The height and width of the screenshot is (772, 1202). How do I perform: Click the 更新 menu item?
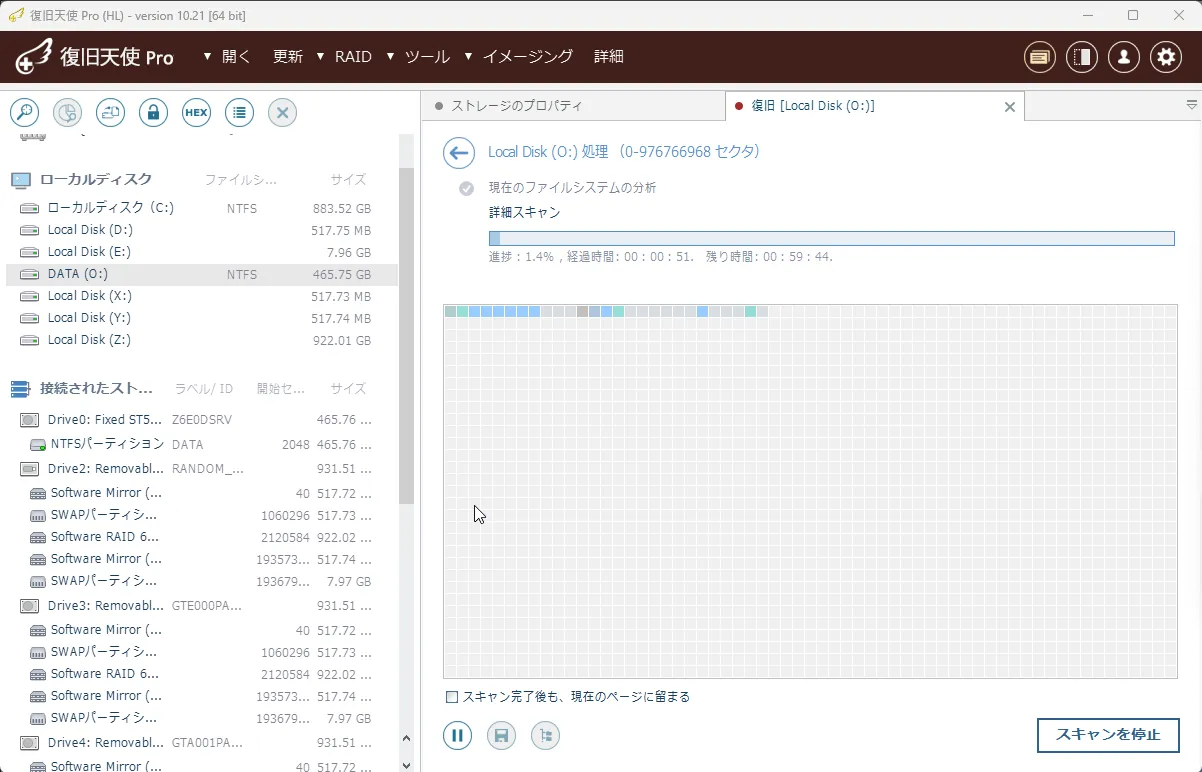[288, 57]
